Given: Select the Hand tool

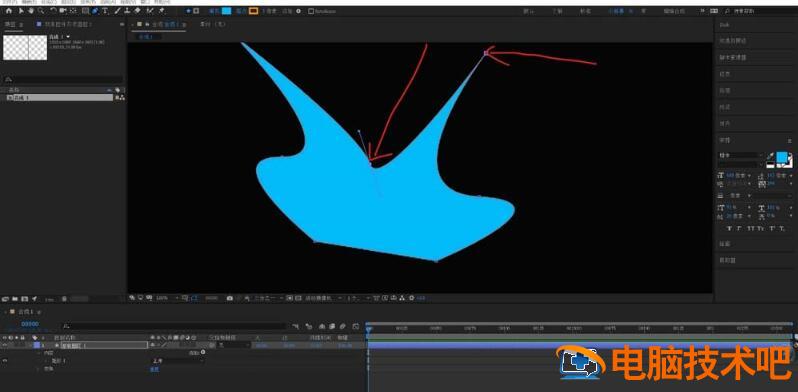Looking at the screenshot, I should [31, 11].
